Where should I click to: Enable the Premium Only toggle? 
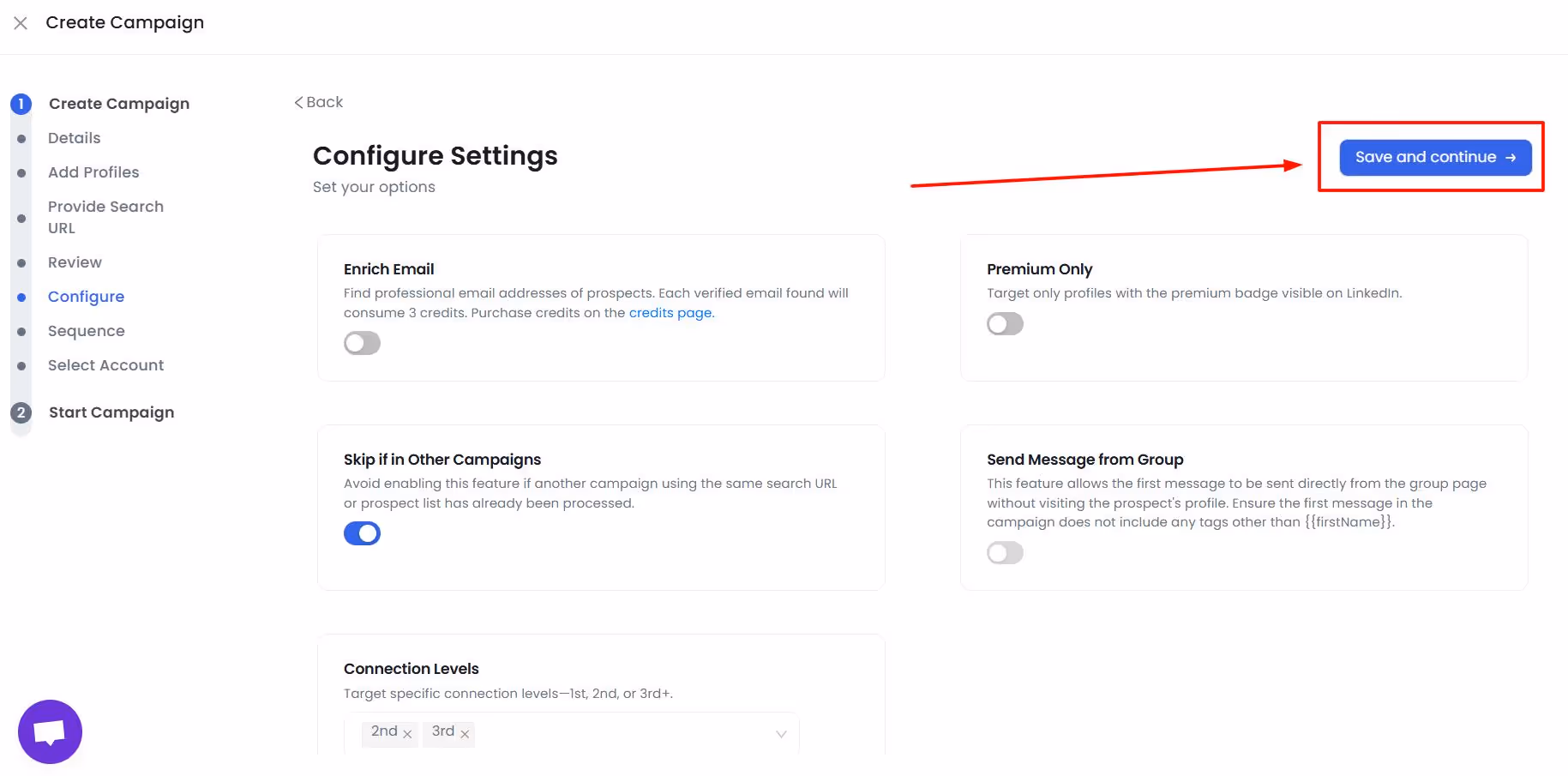point(1004,323)
